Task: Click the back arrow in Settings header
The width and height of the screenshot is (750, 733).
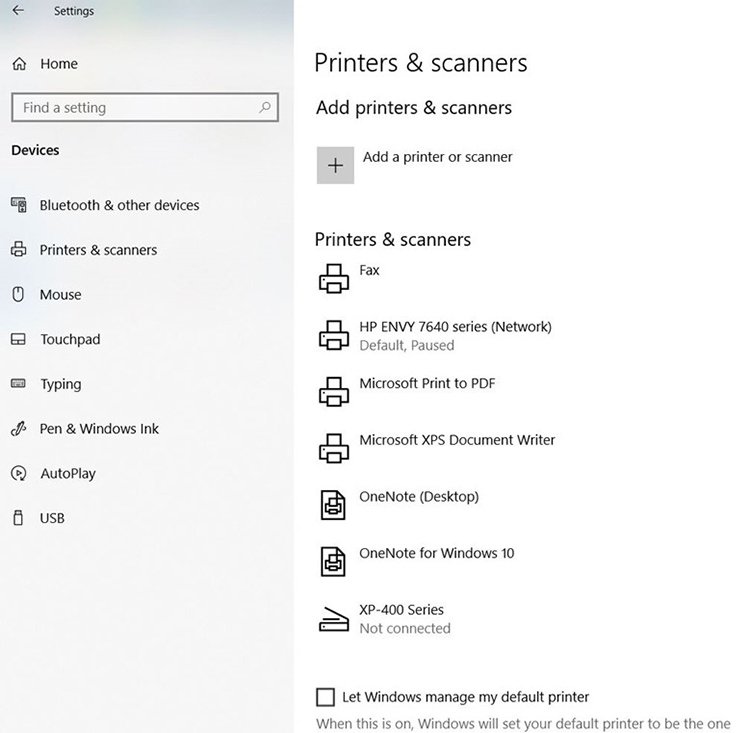Action: 18,12
